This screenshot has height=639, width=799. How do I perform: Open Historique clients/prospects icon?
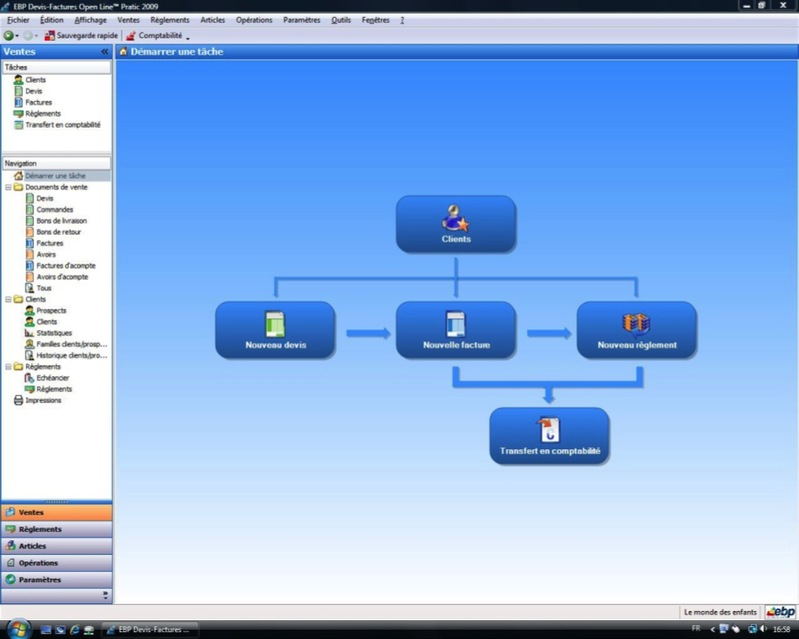point(30,355)
